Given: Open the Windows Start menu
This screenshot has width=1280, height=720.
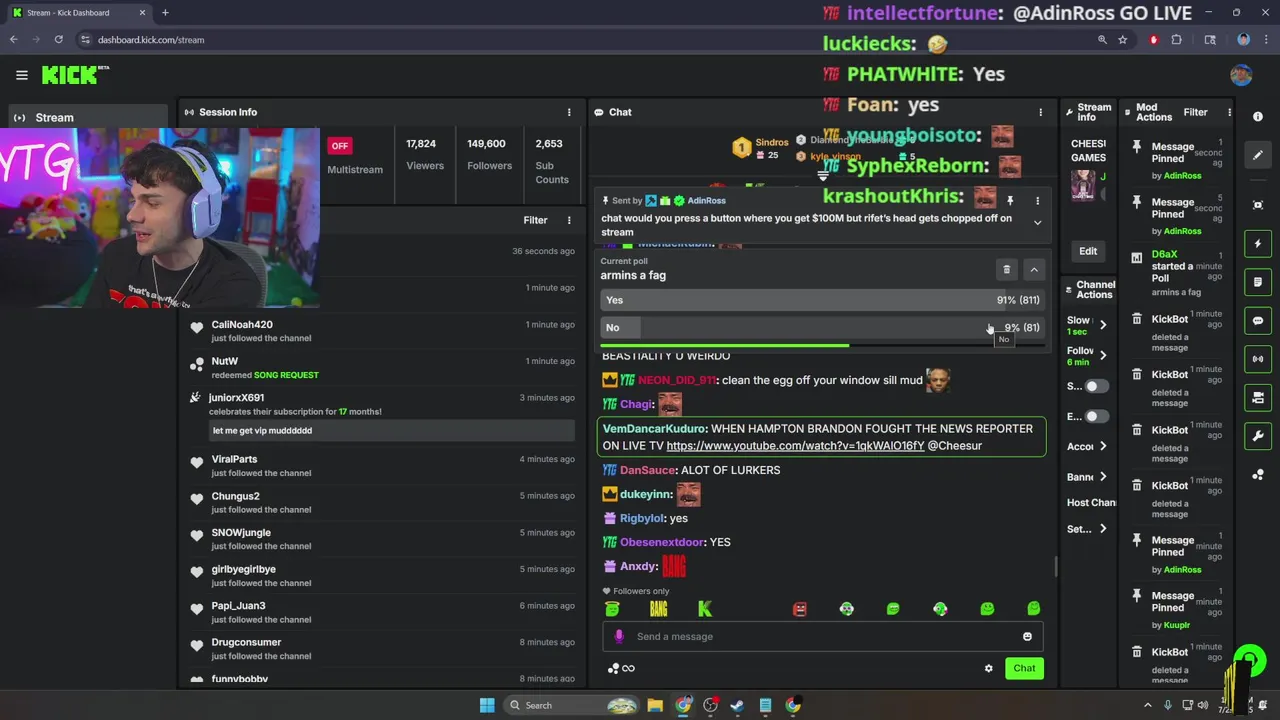Looking at the screenshot, I should click(487, 705).
